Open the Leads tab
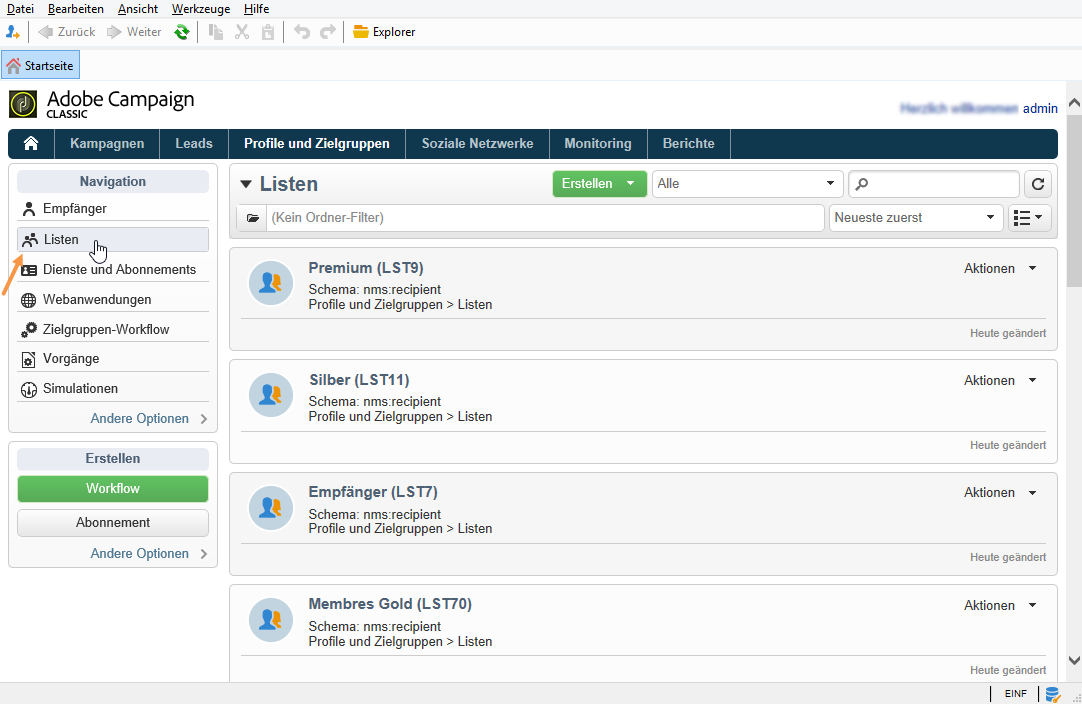The width and height of the screenshot is (1082, 704). click(x=194, y=144)
